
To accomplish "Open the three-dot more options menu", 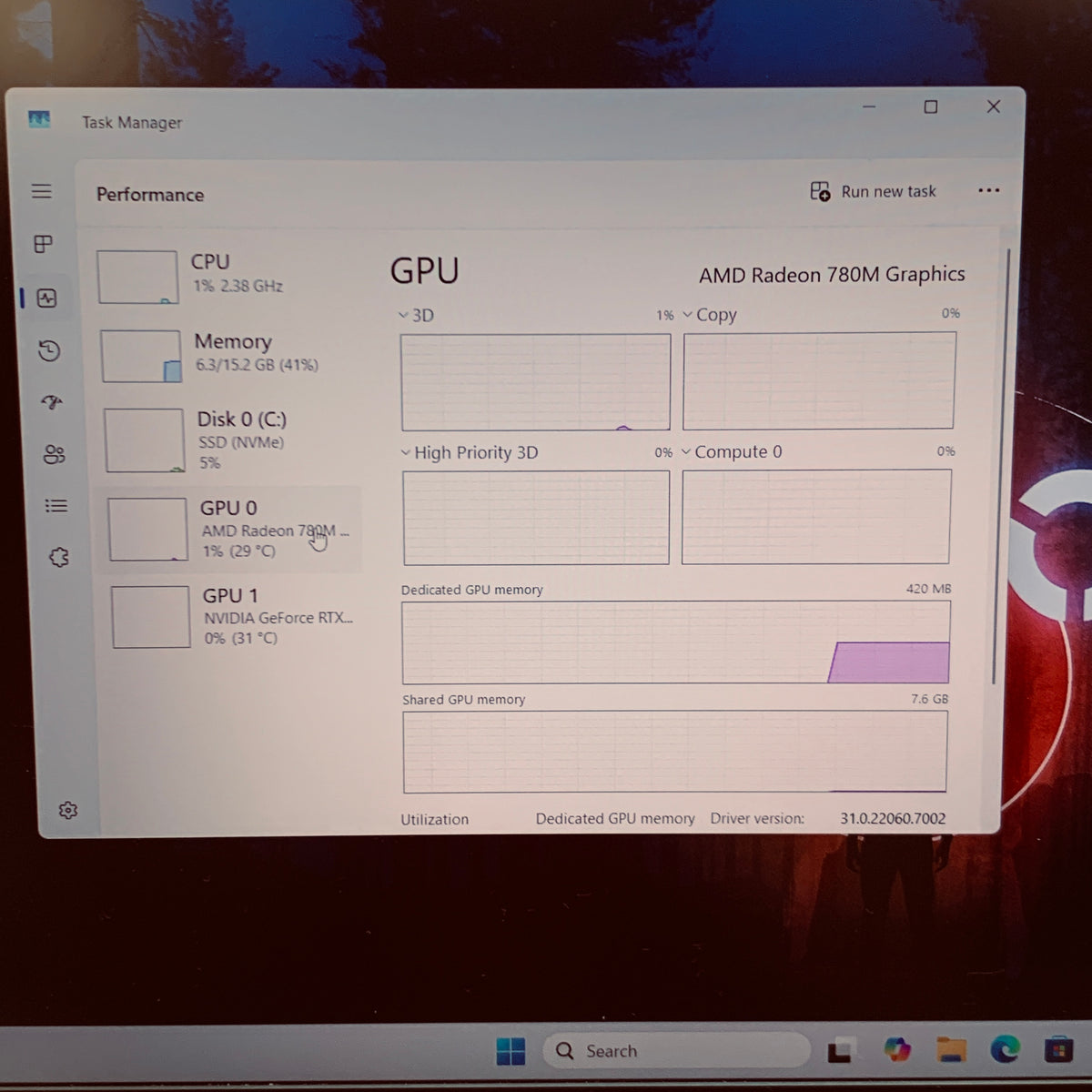I will pos(988,190).
